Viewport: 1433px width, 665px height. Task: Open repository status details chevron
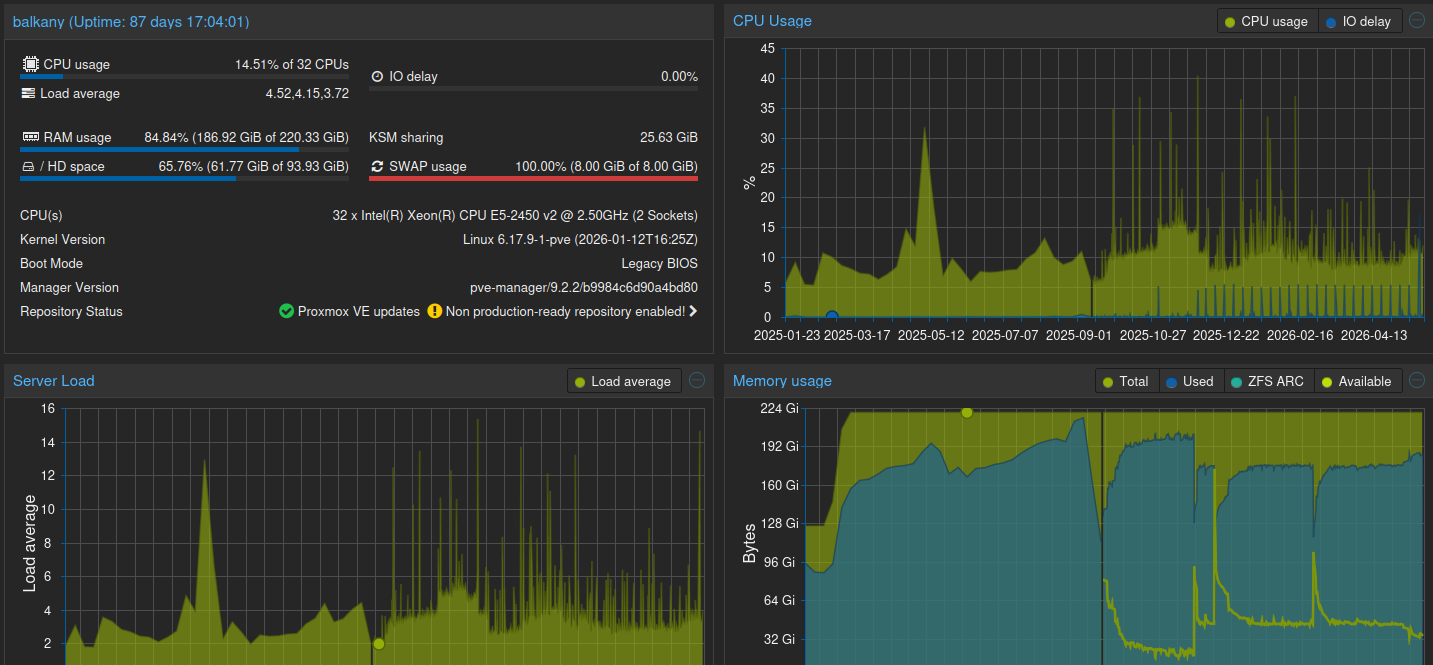pos(693,311)
